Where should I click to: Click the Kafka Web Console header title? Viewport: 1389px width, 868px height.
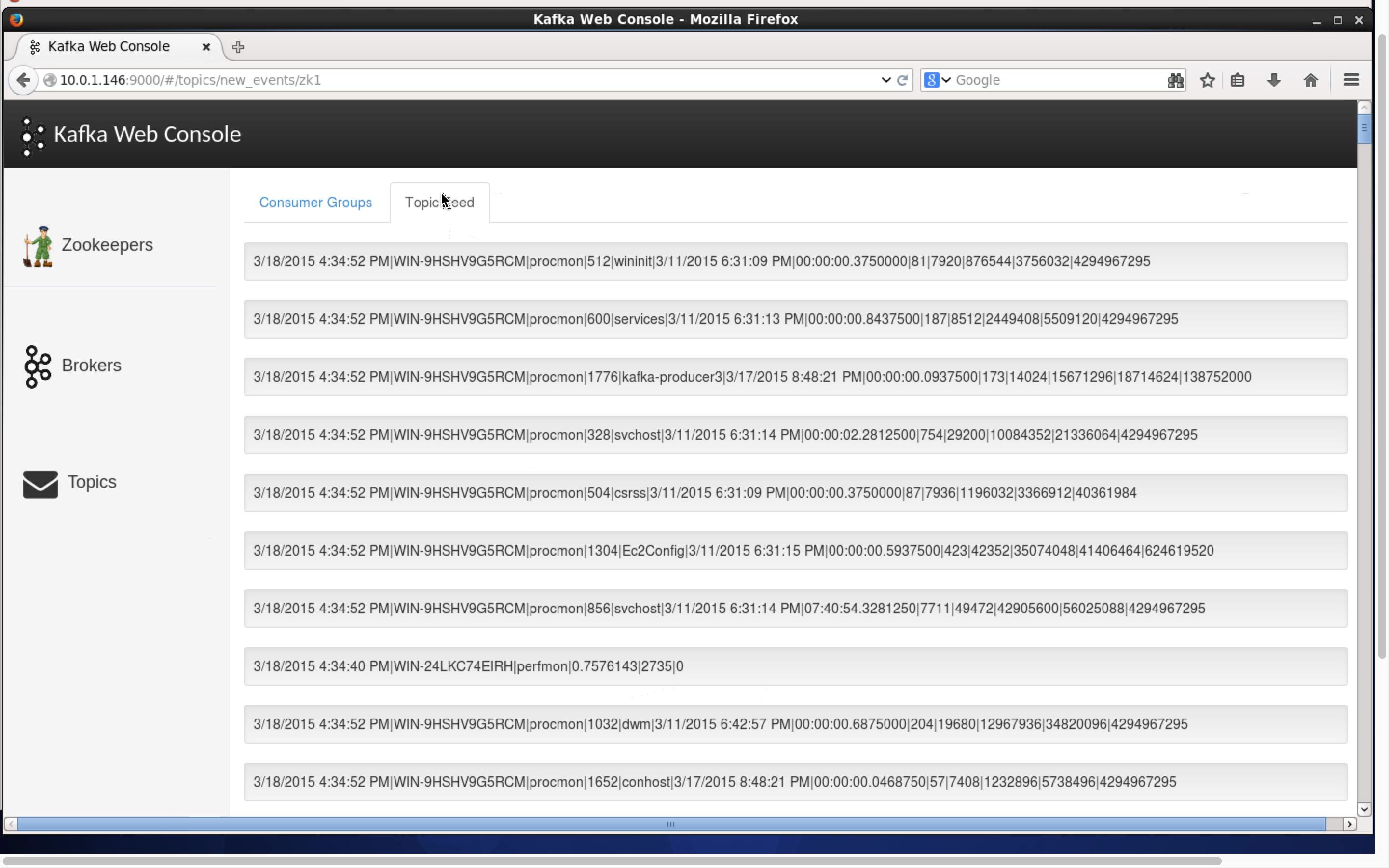pyautogui.click(x=148, y=135)
